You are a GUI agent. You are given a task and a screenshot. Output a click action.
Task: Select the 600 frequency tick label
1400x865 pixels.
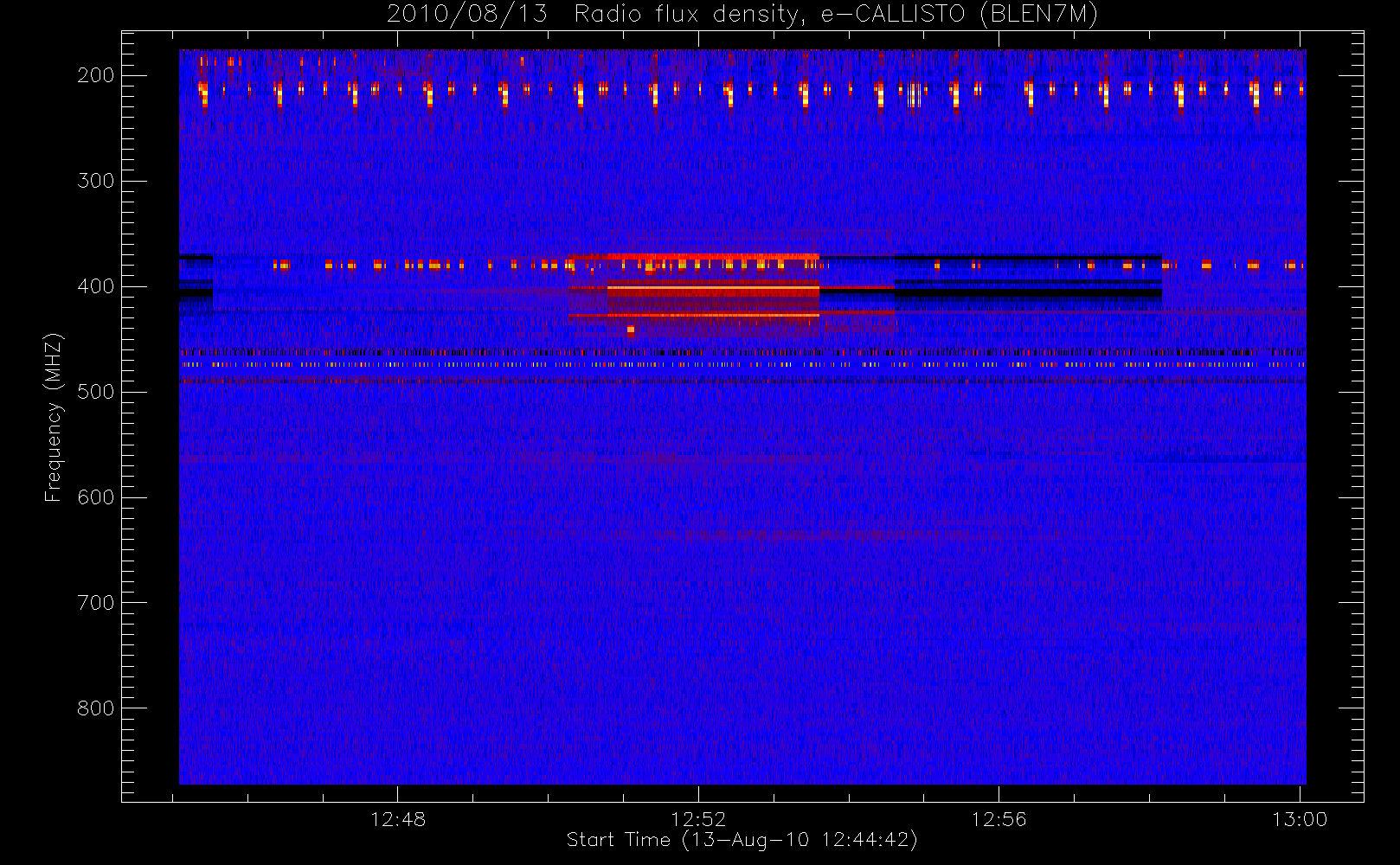95,497
